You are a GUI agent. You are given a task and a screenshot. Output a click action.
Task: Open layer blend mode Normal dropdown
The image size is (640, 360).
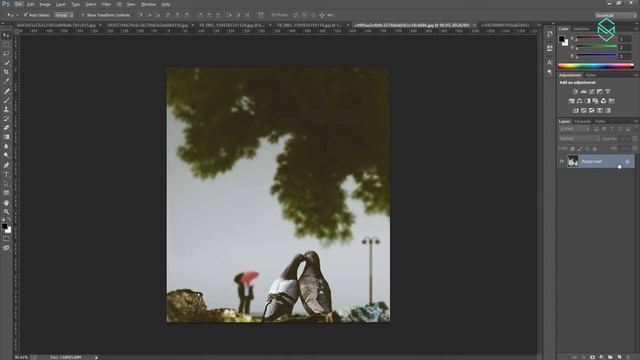(579, 139)
